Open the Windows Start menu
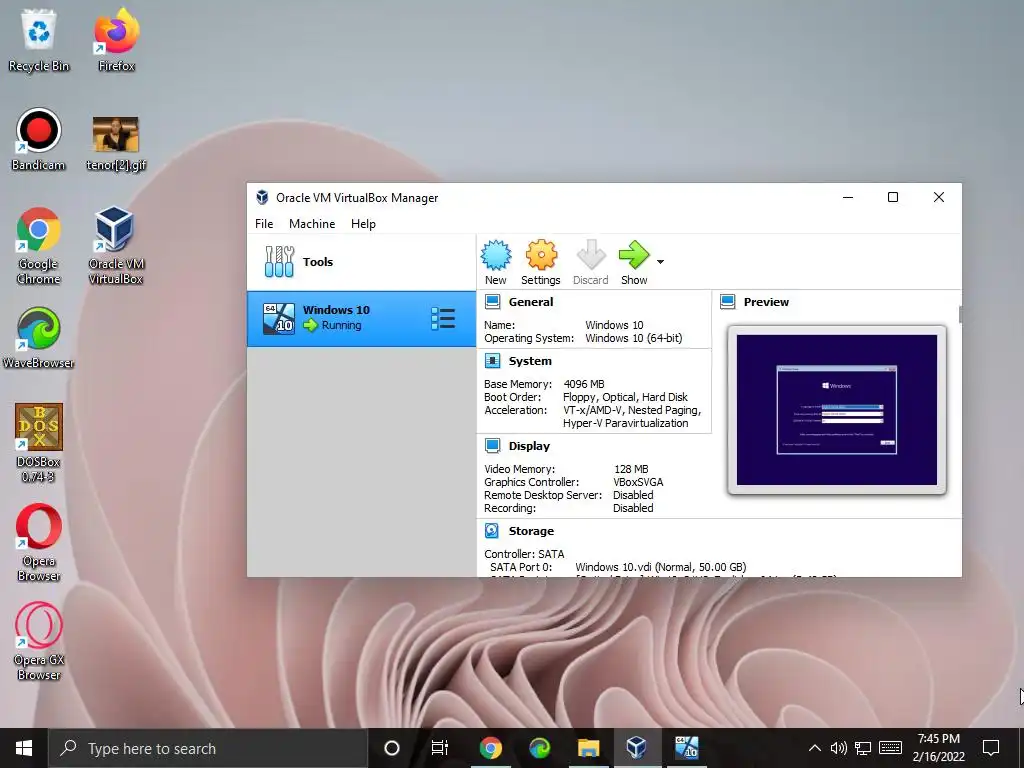The image size is (1024, 768). pos(24,748)
